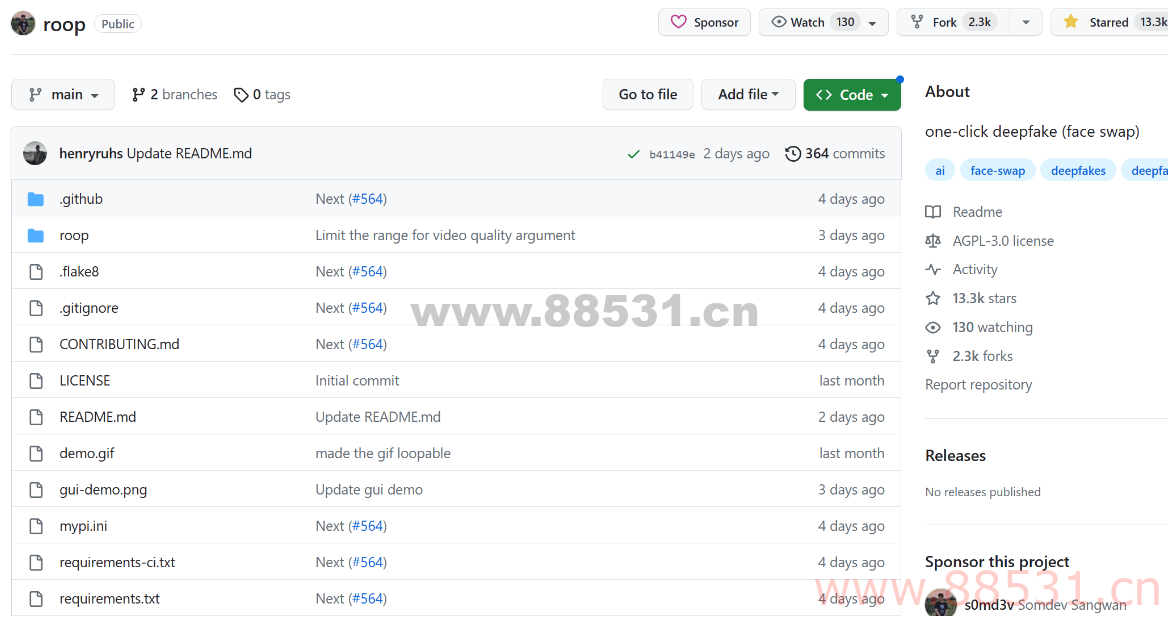
Task: Open the fork options dropdown arrow
Action: (x=1026, y=22)
